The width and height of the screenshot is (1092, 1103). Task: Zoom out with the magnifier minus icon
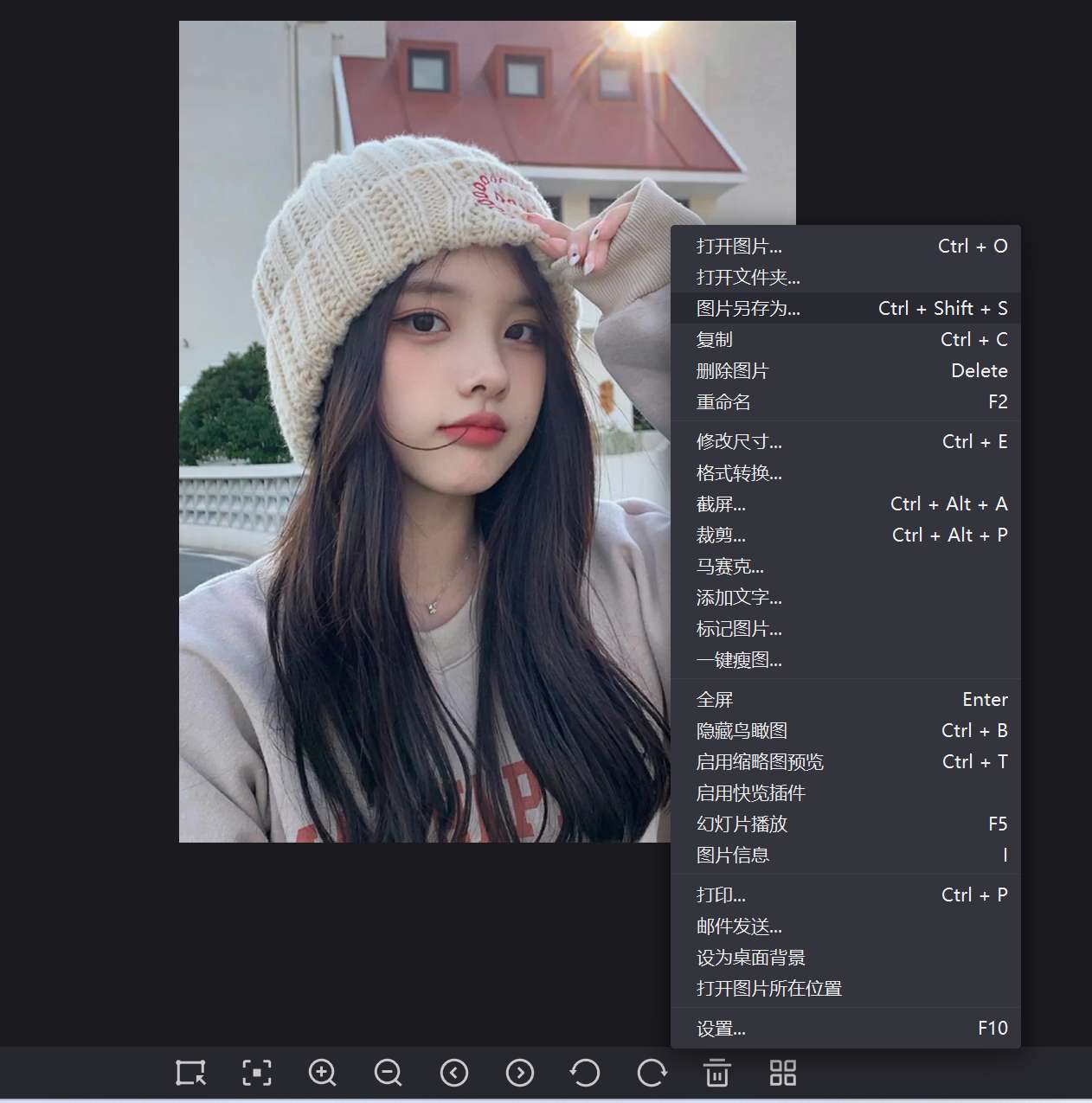click(389, 1073)
